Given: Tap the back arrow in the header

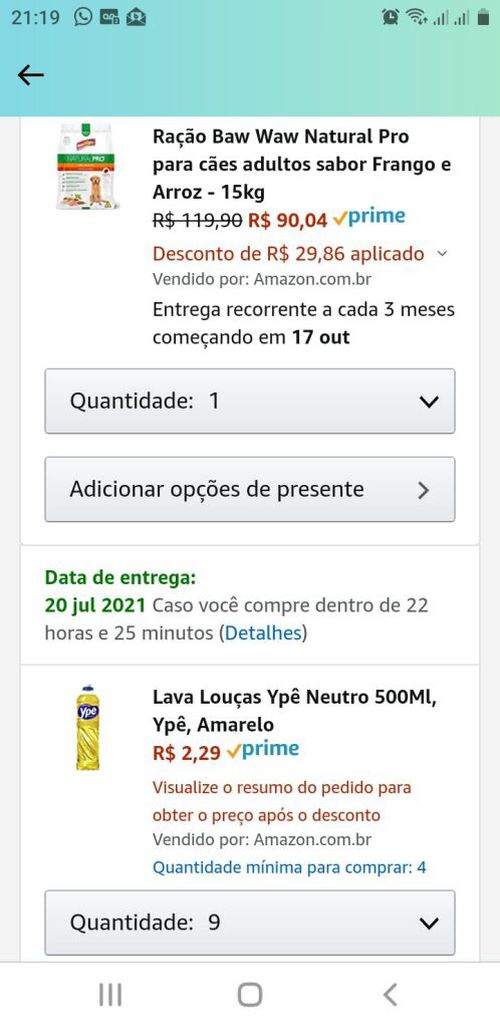Looking at the screenshot, I should pyautogui.click(x=30, y=75).
